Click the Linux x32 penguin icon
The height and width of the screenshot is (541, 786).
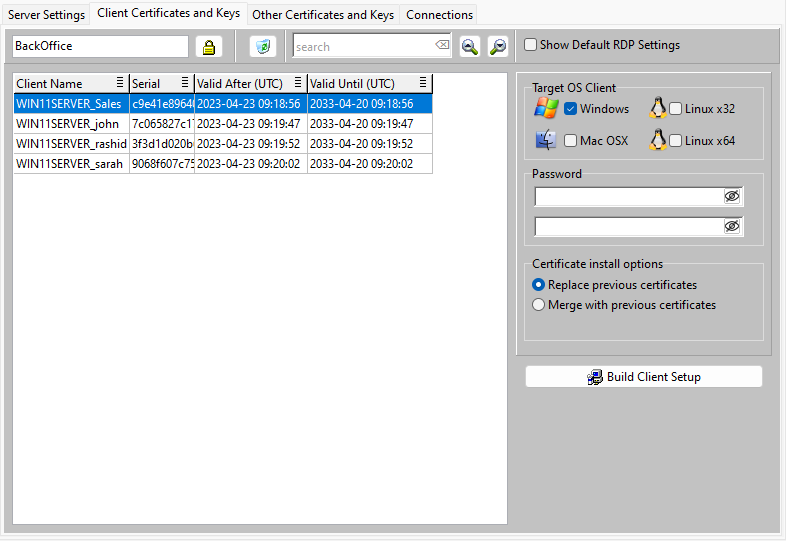point(658,109)
